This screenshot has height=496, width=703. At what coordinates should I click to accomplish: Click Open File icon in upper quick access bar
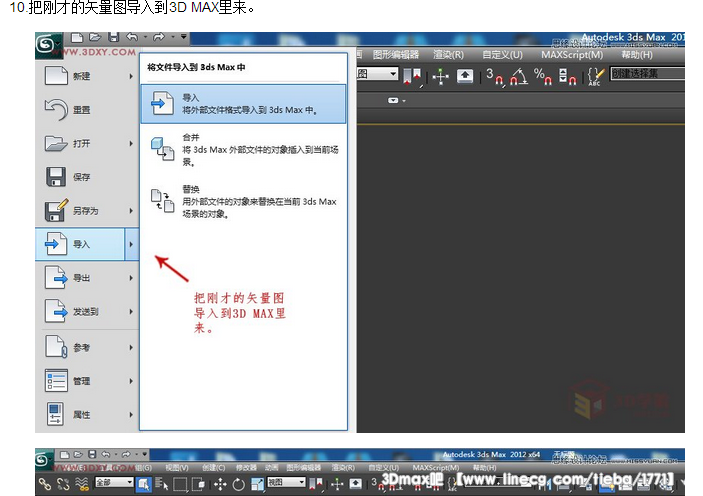click(x=95, y=37)
